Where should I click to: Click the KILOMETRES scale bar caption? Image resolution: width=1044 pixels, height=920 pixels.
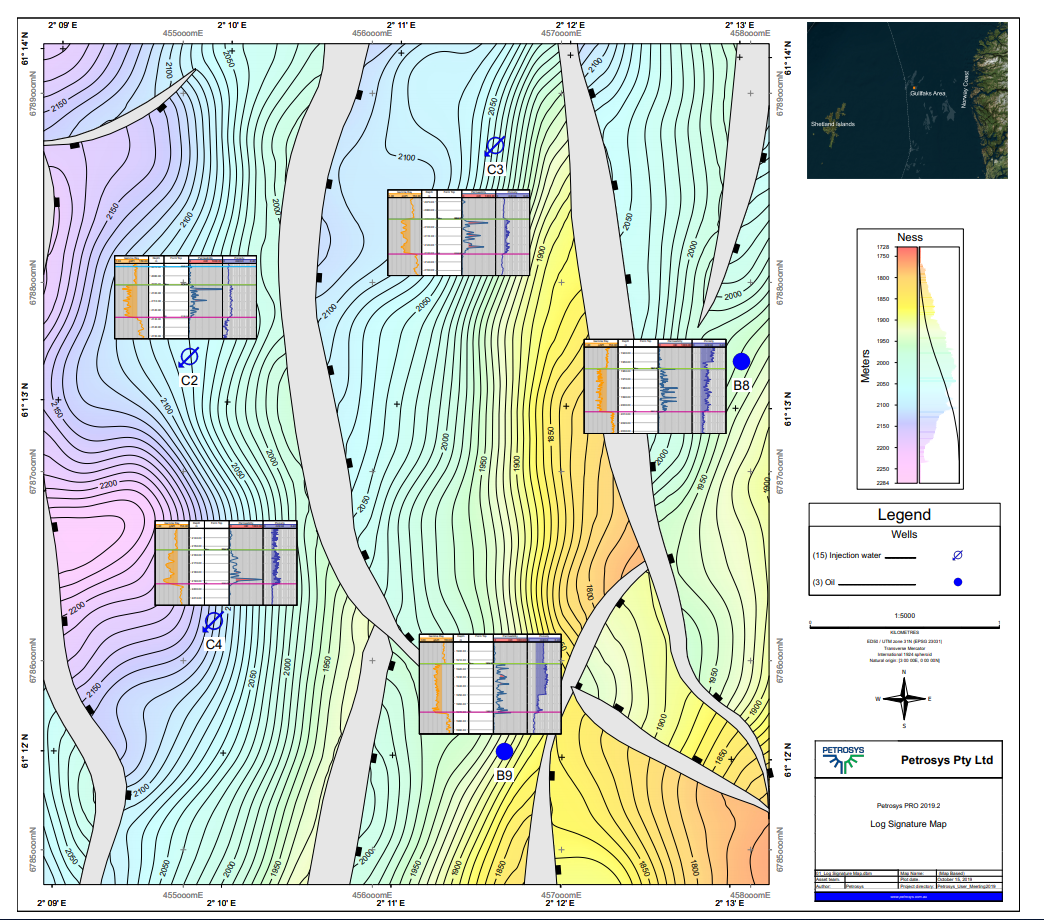tap(904, 632)
